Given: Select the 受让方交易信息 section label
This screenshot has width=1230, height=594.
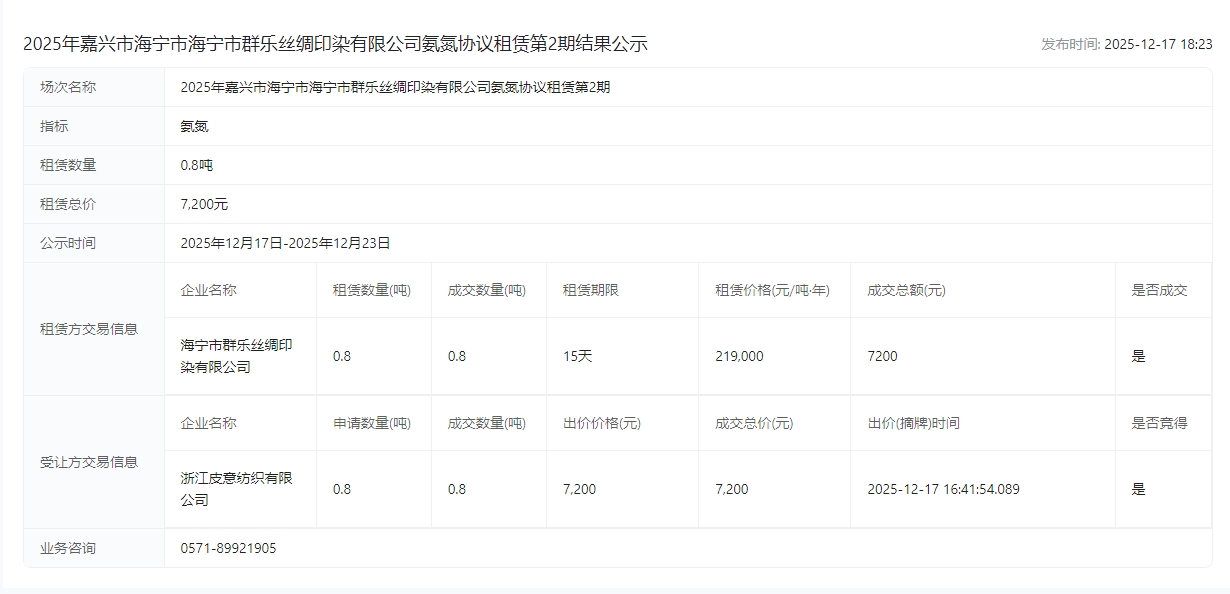Looking at the screenshot, I should 89,462.
